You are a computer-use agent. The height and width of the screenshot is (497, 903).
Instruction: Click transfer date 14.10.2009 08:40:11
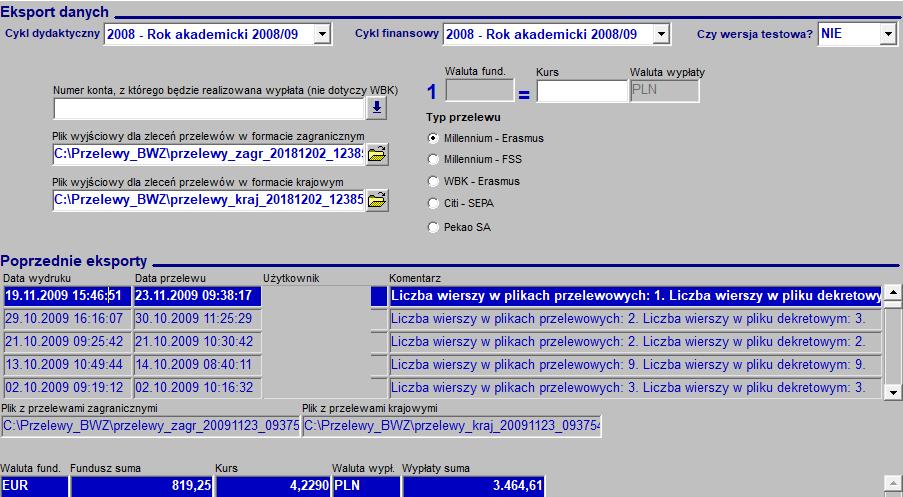(x=198, y=365)
